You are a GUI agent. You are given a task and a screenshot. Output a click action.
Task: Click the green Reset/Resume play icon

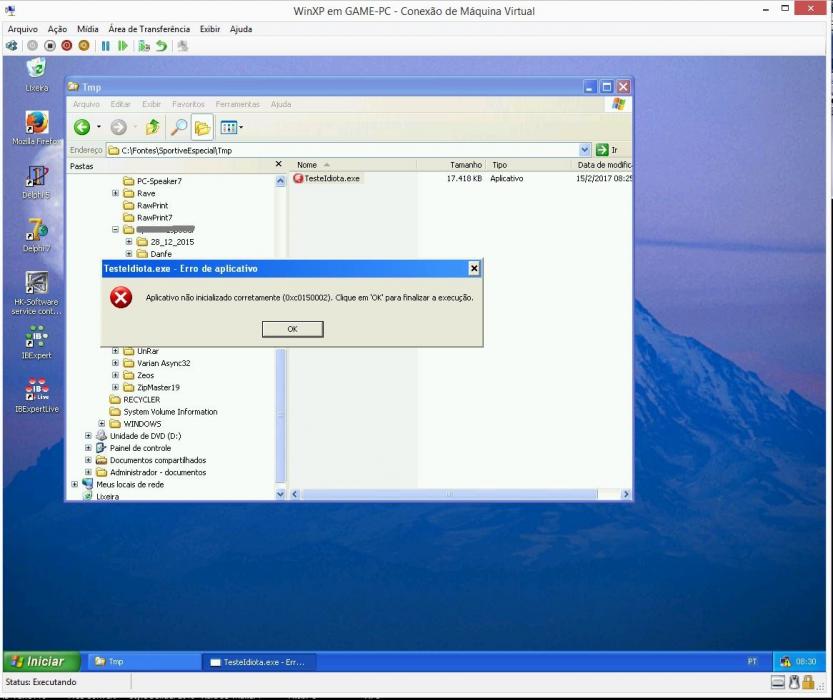[123, 46]
